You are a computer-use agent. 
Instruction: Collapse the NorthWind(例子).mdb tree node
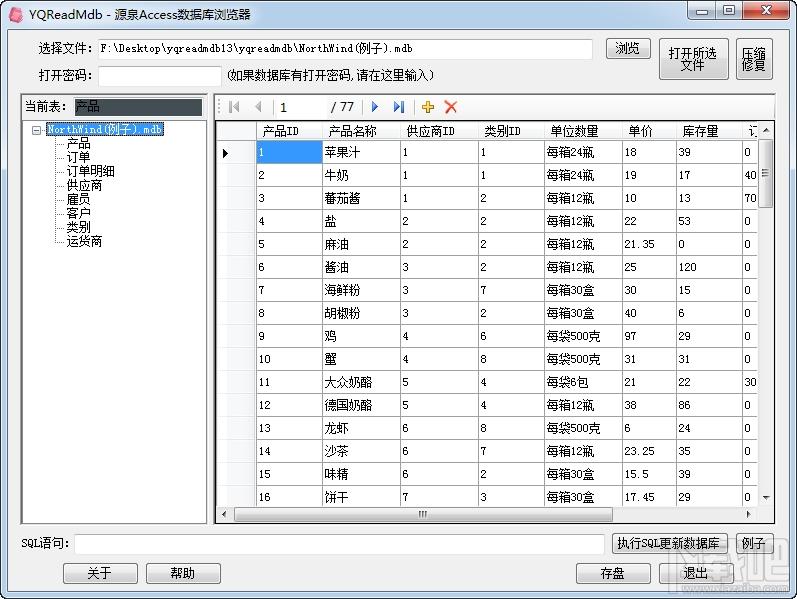pos(36,130)
